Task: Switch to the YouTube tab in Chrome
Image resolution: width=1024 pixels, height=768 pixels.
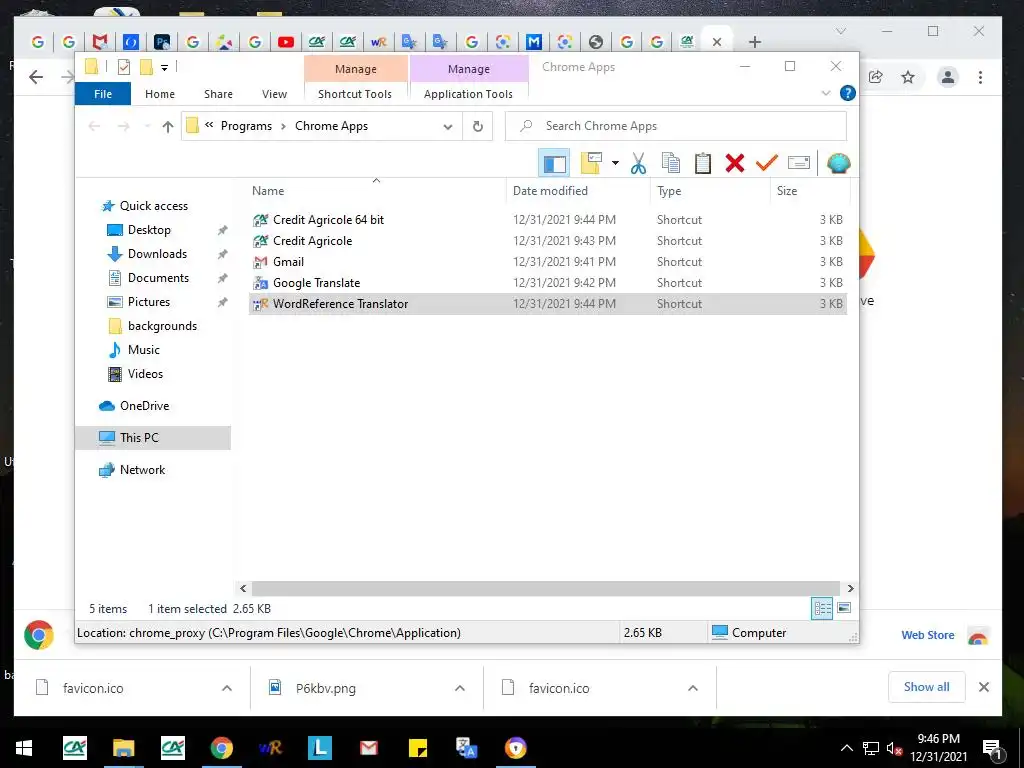Action: point(285,42)
